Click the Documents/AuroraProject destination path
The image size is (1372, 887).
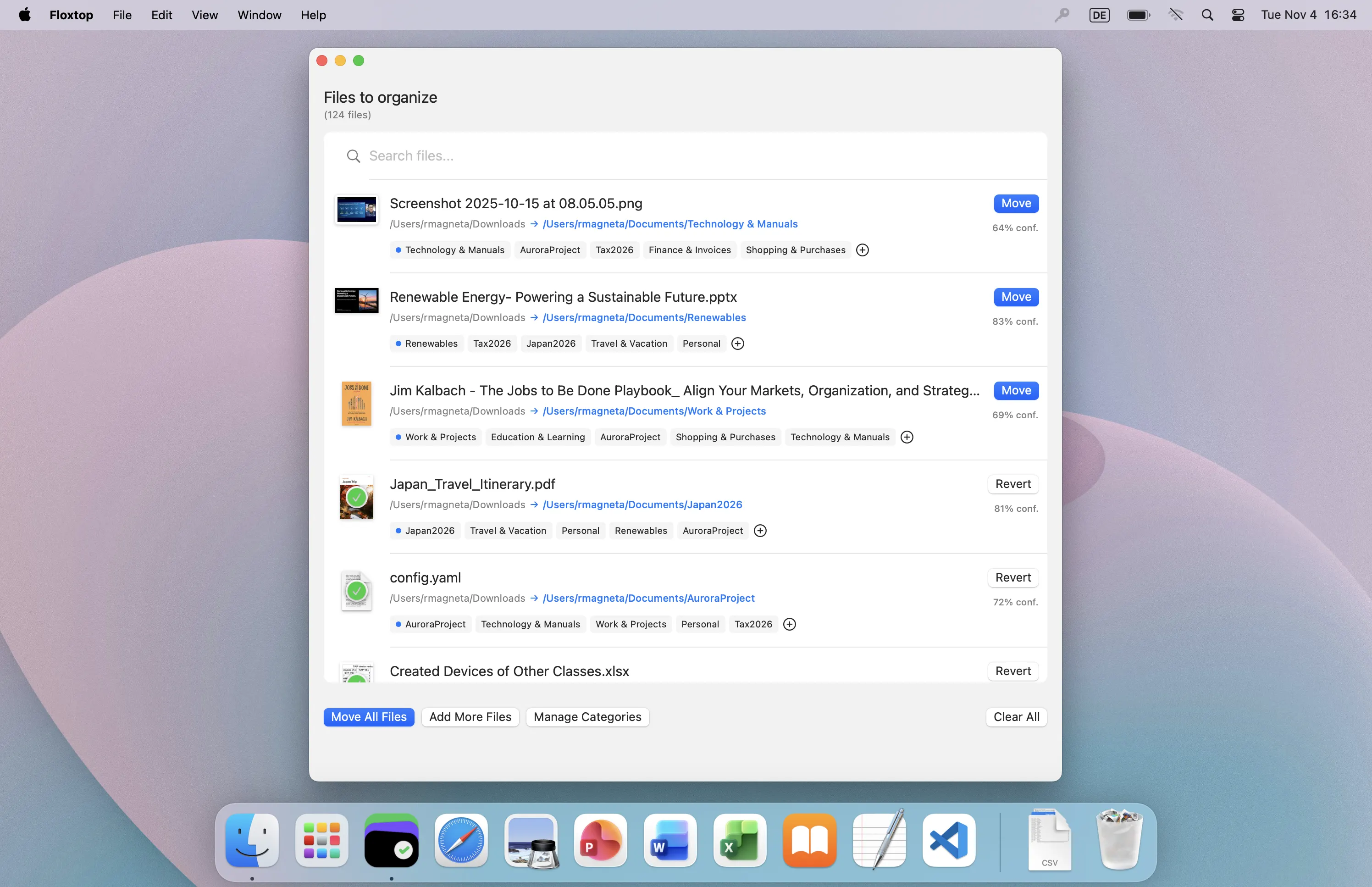pyautogui.click(x=648, y=599)
